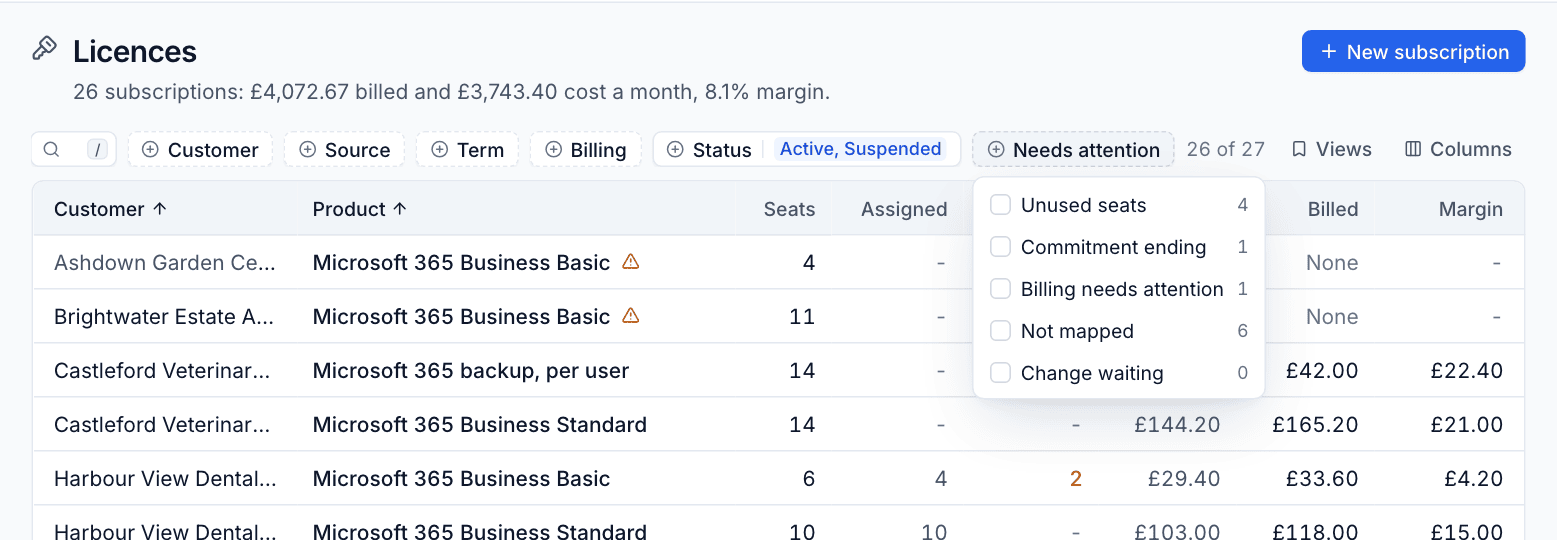The height and width of the screenshot is (540, 1557).
Task: Click the count 4 beside Unused seats
Action: click(1243, 205)
